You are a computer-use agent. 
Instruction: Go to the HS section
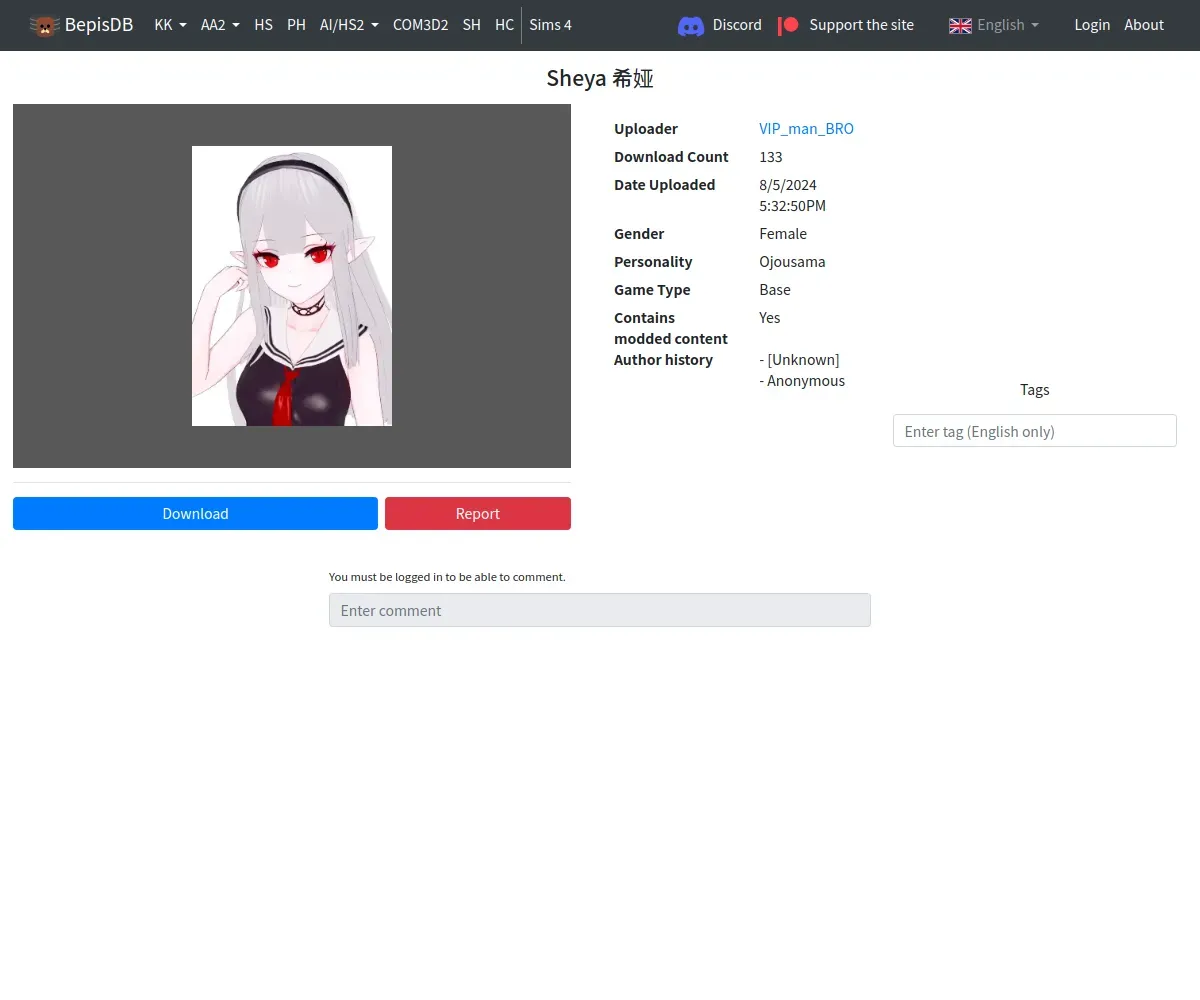pos(263,25)
